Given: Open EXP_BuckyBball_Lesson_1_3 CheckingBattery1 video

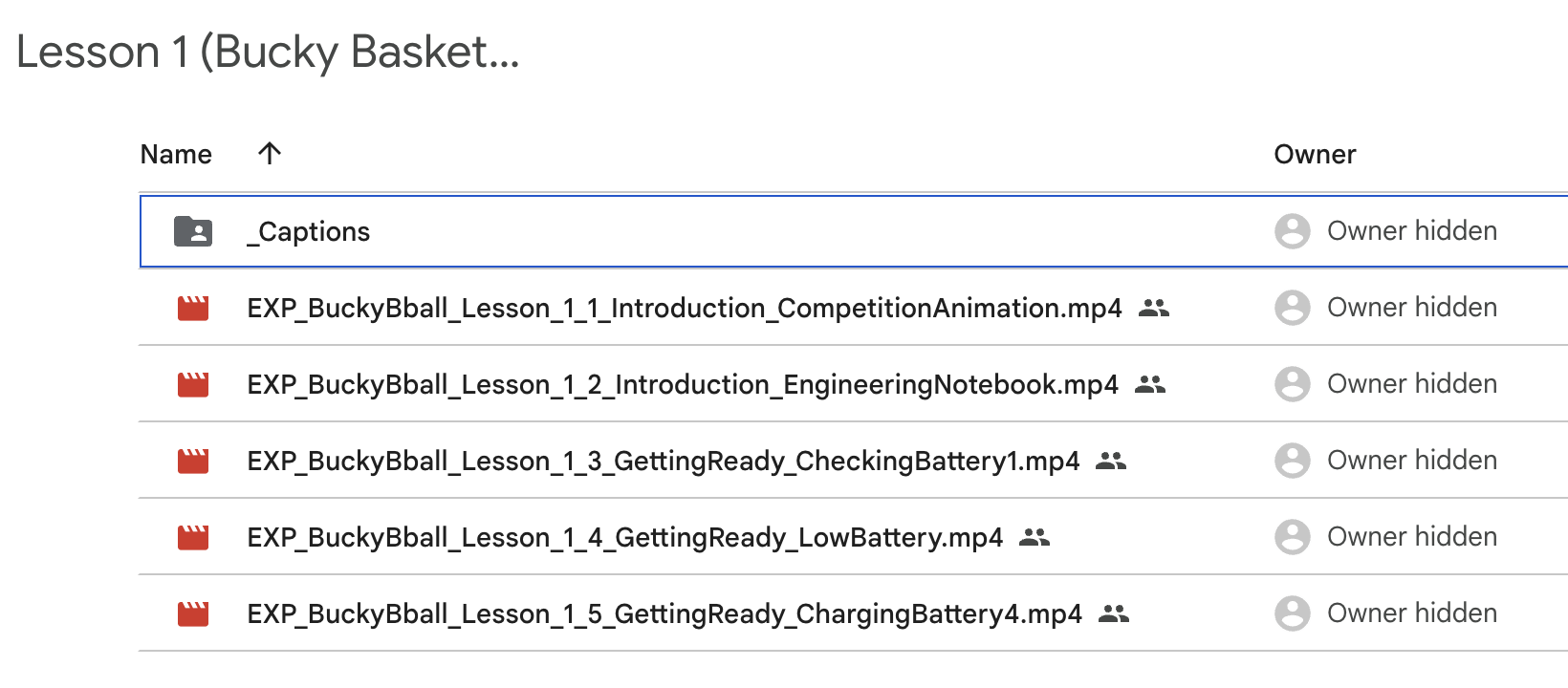Looking at the screenshot, I should [x=662, y=461].
